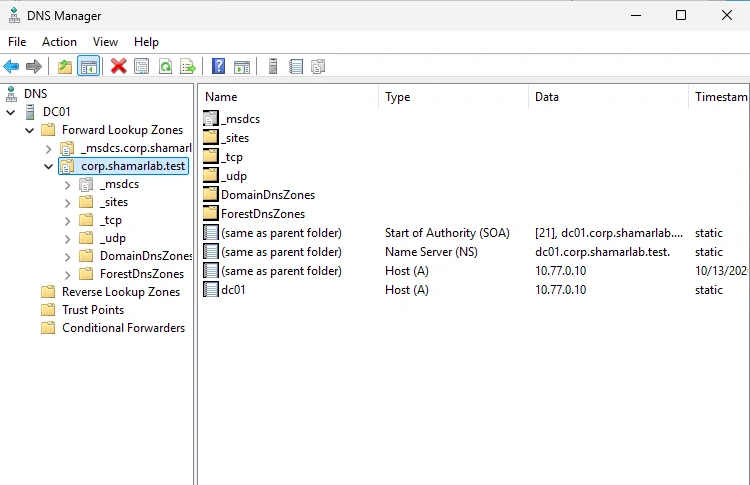The width and height of the screenshot is (750, 485).
Task: Delete selection using the red X icon
Action: click(x=119, y=66)
